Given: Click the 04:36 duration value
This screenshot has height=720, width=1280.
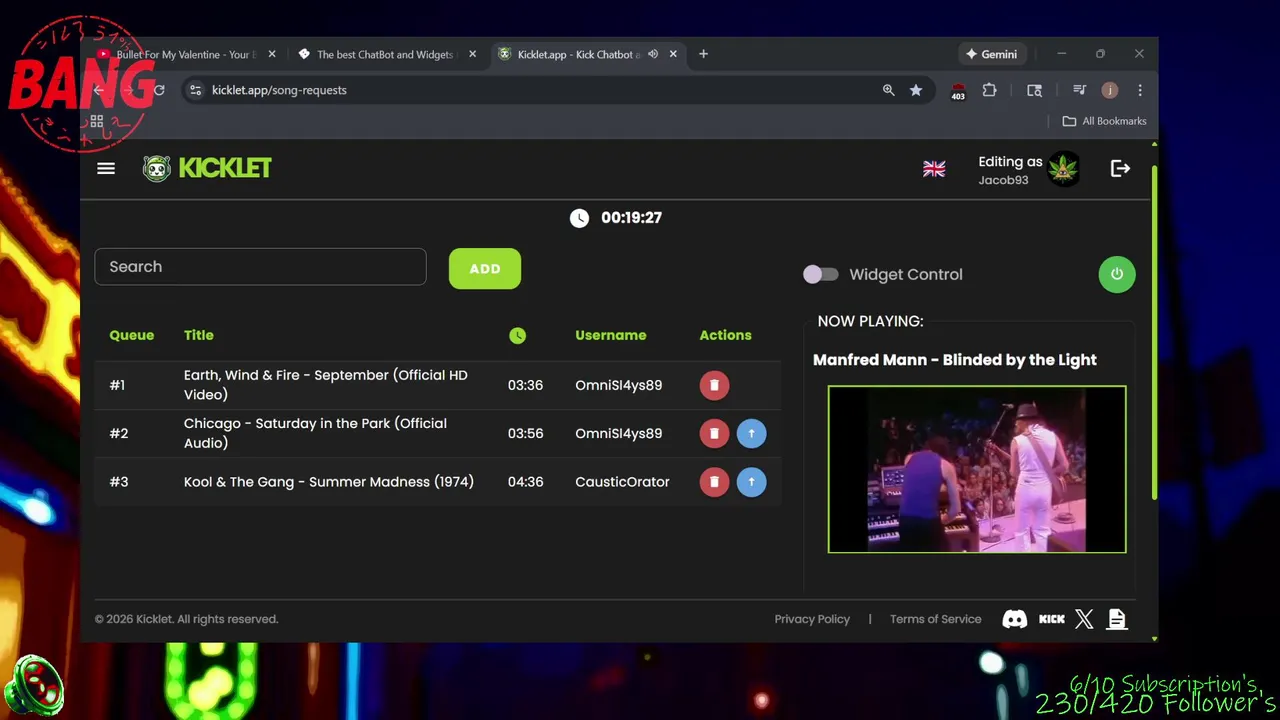Looking at the screenshot, I should pyautogui.click(x=525, y=482).
